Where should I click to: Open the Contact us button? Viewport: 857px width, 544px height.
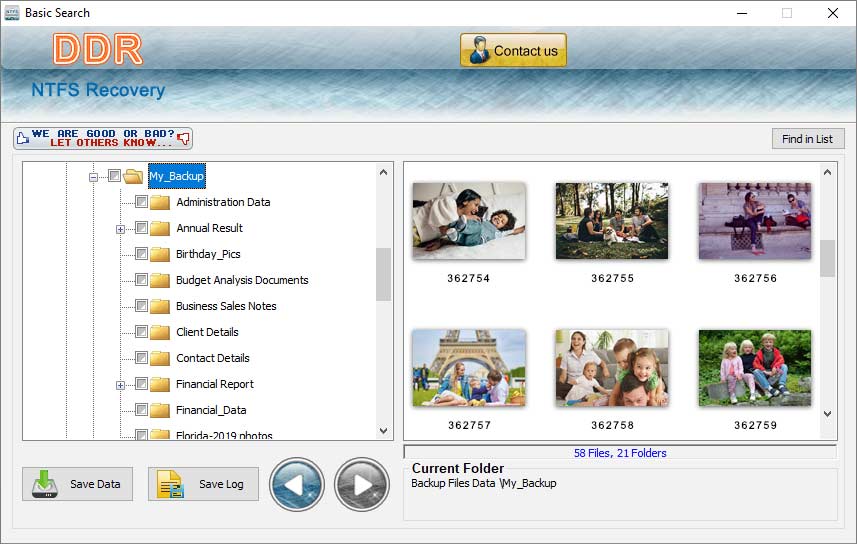click(513, 50)
